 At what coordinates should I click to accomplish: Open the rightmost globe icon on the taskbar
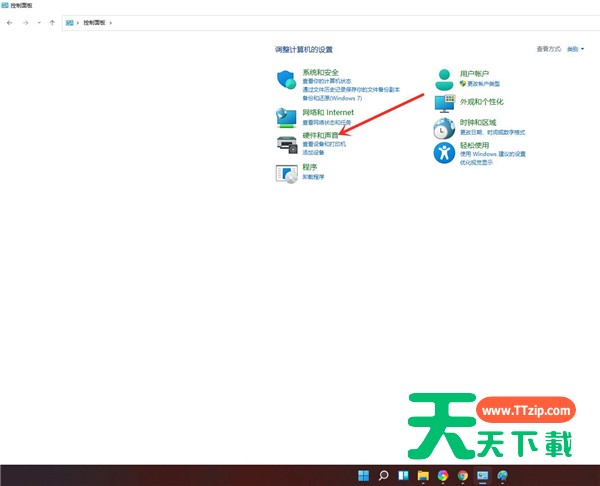tap(502, 475)
